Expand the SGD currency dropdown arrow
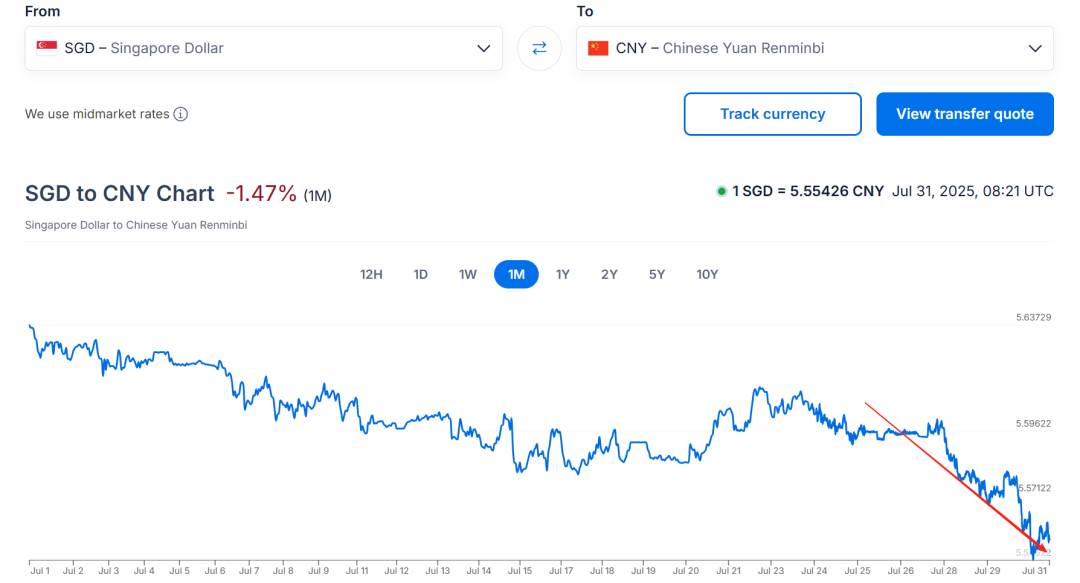 coord(484,48)
